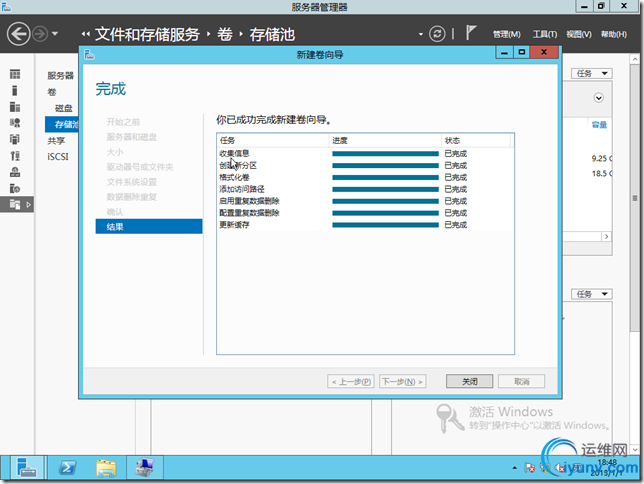
Task: Click the 关闭 button in wizard
Action: pyautogui.click(x=469, y=381)
